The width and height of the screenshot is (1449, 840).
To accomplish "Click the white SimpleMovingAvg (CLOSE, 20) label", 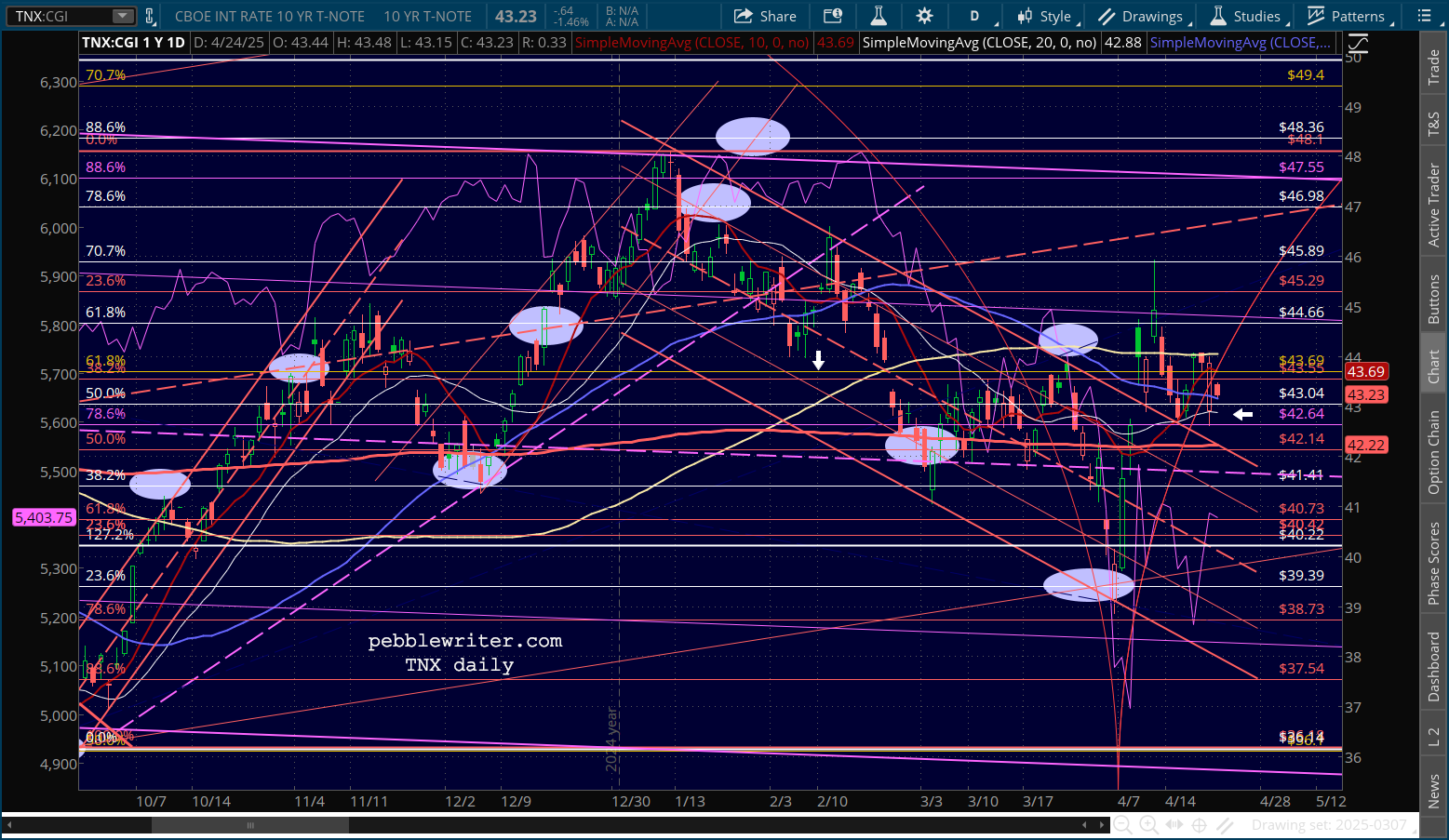I will [979, 43].
